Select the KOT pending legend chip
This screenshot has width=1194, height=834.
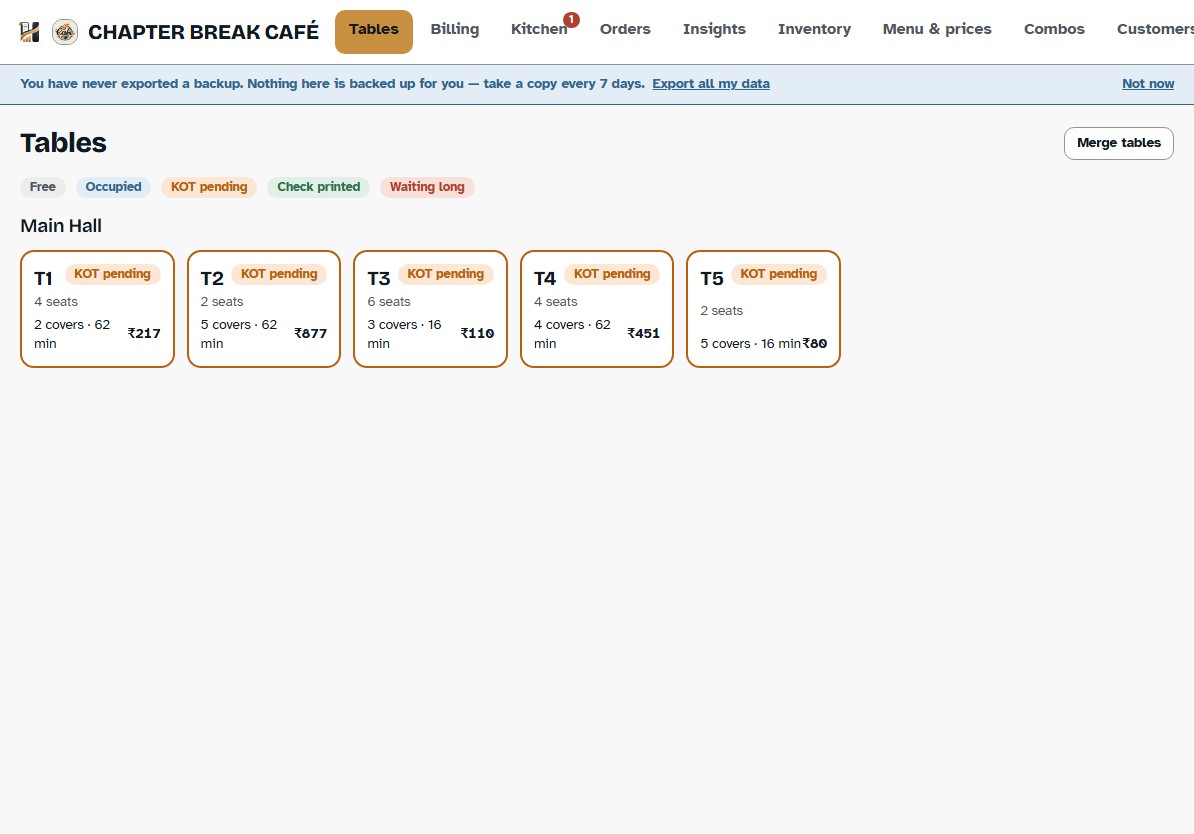pos(209,187)
